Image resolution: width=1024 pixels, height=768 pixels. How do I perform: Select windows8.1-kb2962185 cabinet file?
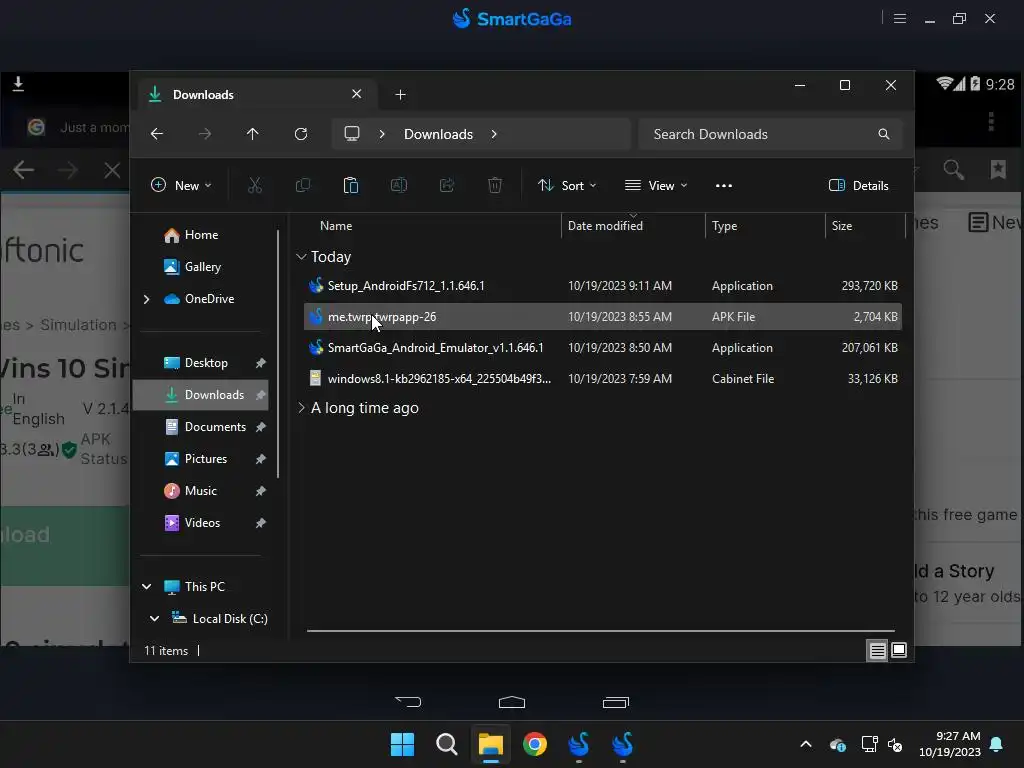click(603, 379)
